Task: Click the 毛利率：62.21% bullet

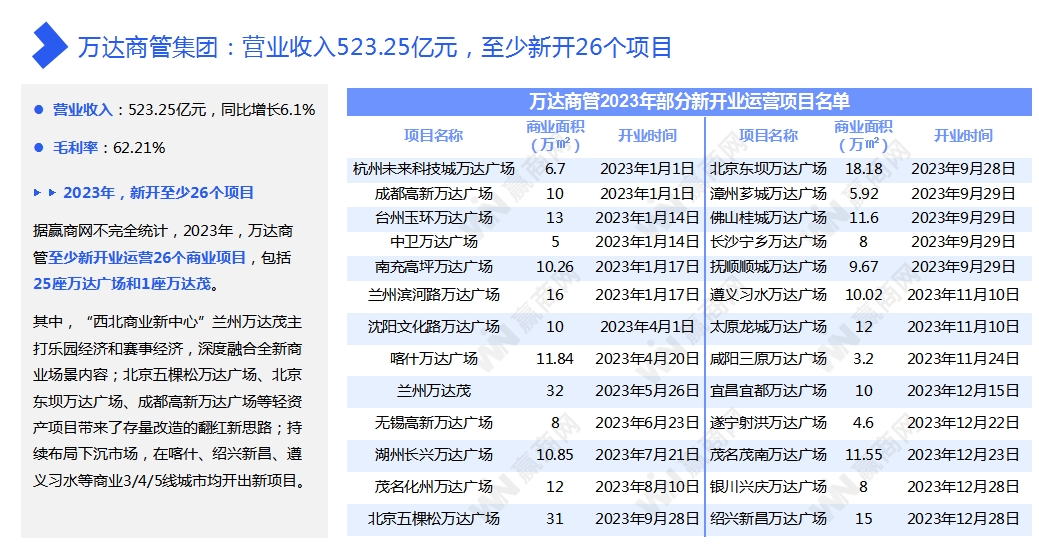Action: click(109, 148)
